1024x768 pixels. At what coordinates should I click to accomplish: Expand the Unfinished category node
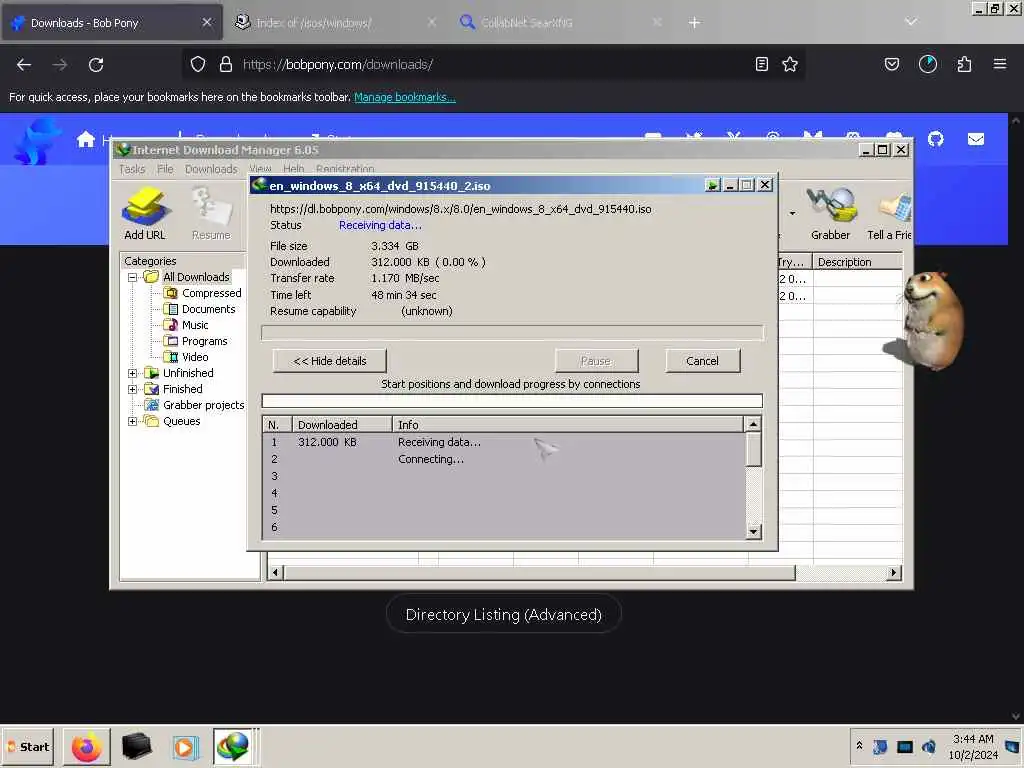(133, 374)
